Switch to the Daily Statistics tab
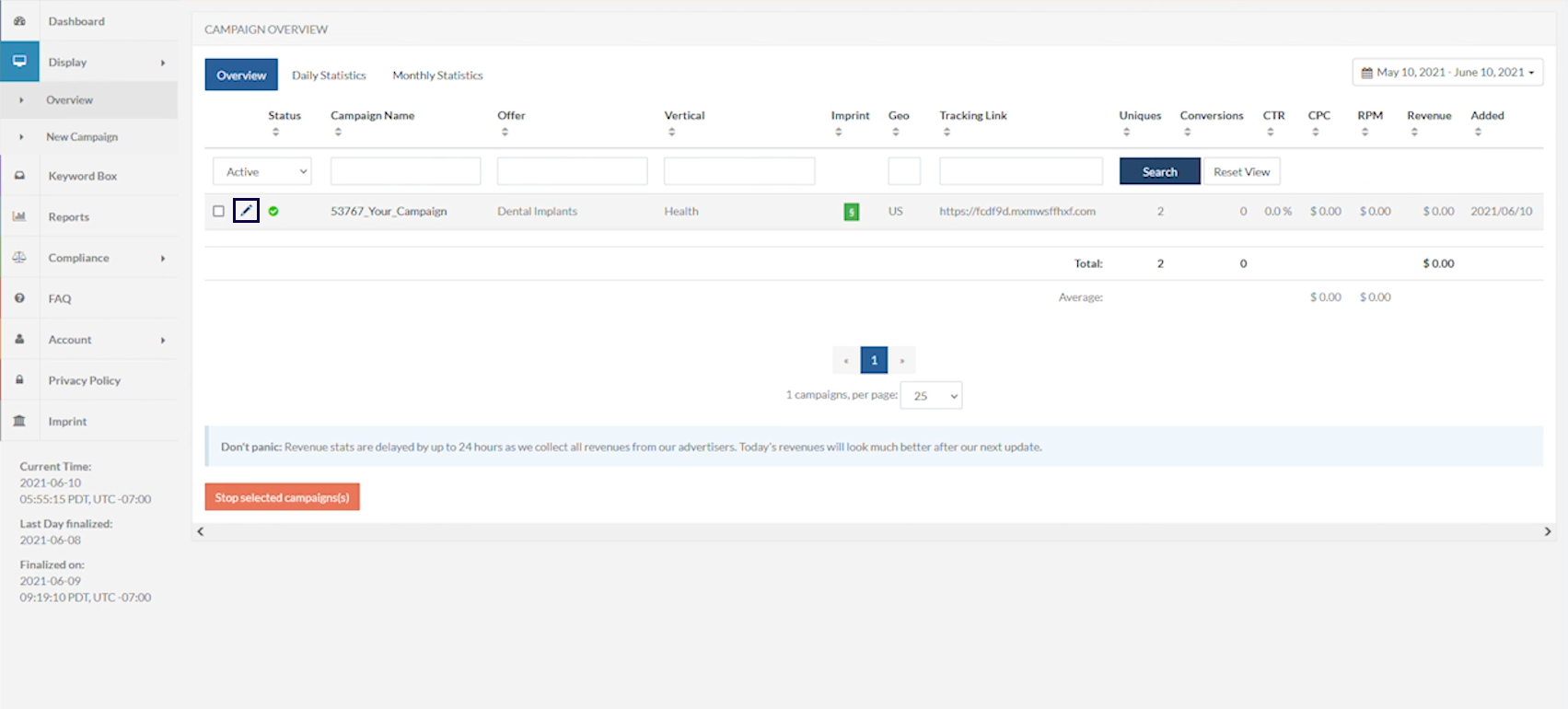Viewport: 1568px width, 709px height. click(x=329, y=76)
